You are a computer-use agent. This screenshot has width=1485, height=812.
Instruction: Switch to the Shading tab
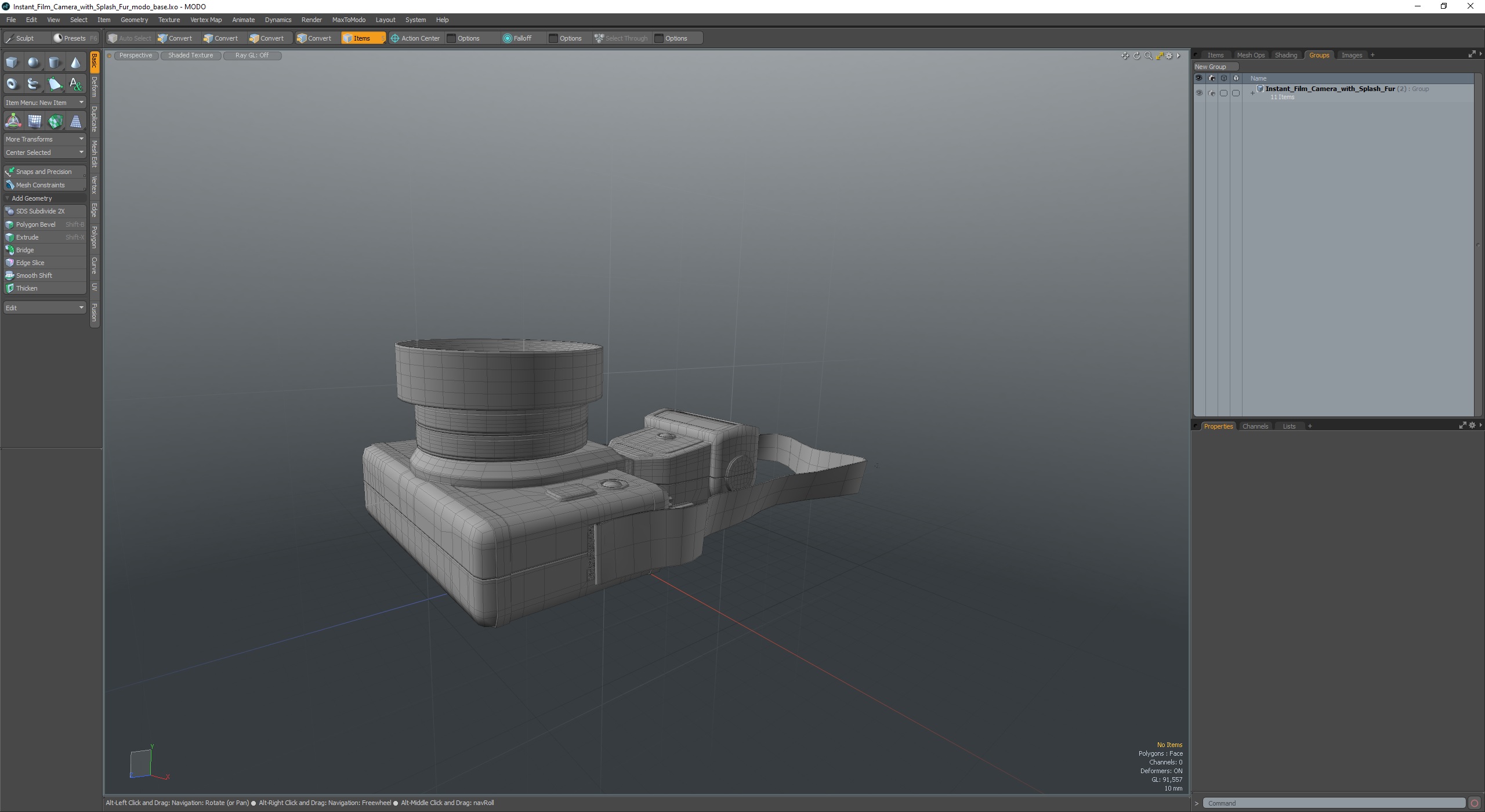1285,55
